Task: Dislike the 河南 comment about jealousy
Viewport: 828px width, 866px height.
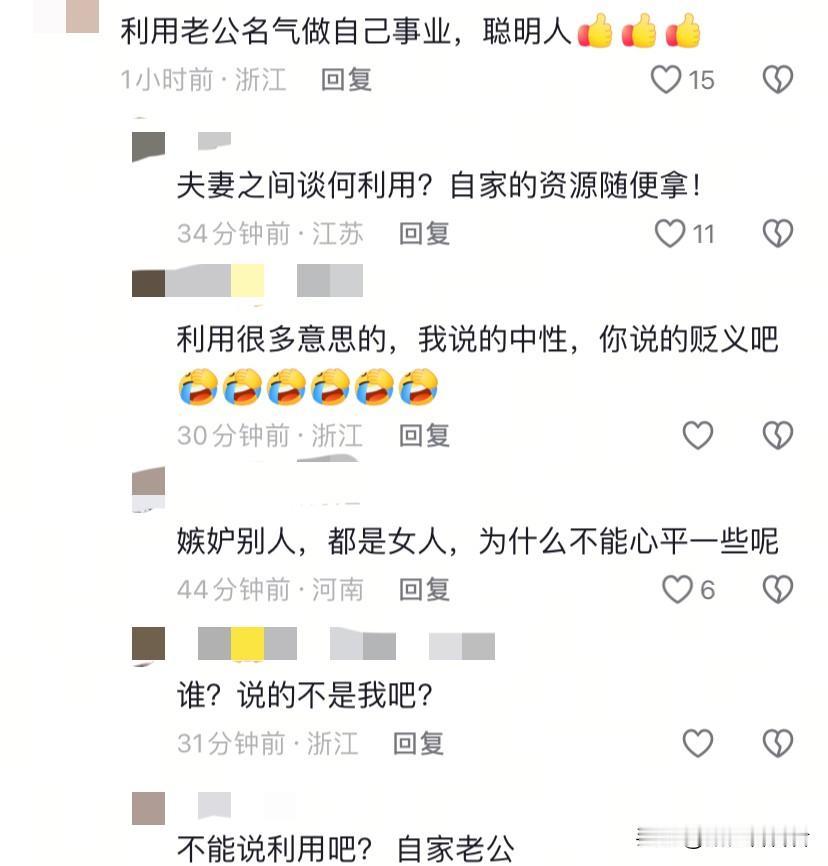Action: pos(778,589)
